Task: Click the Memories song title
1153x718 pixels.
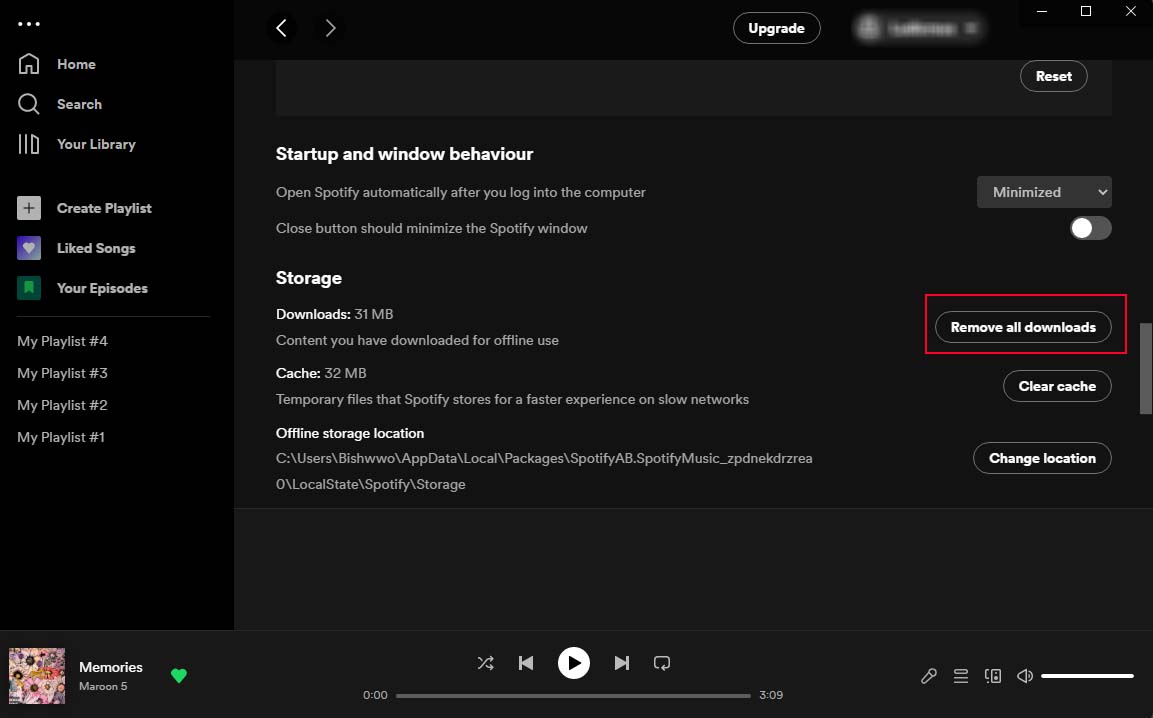Action: tap(111, 667)
